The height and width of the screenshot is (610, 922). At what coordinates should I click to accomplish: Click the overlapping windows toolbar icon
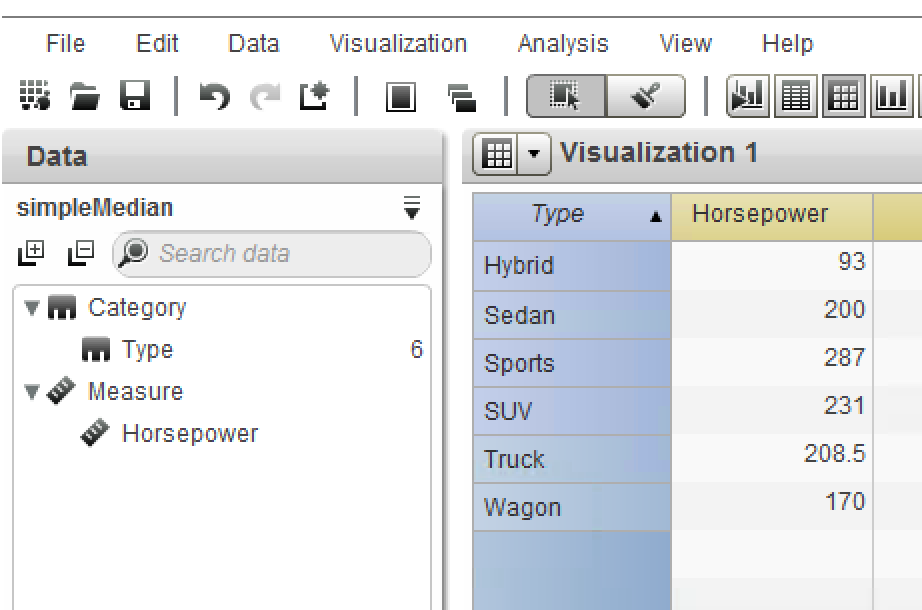click(462, 97)
